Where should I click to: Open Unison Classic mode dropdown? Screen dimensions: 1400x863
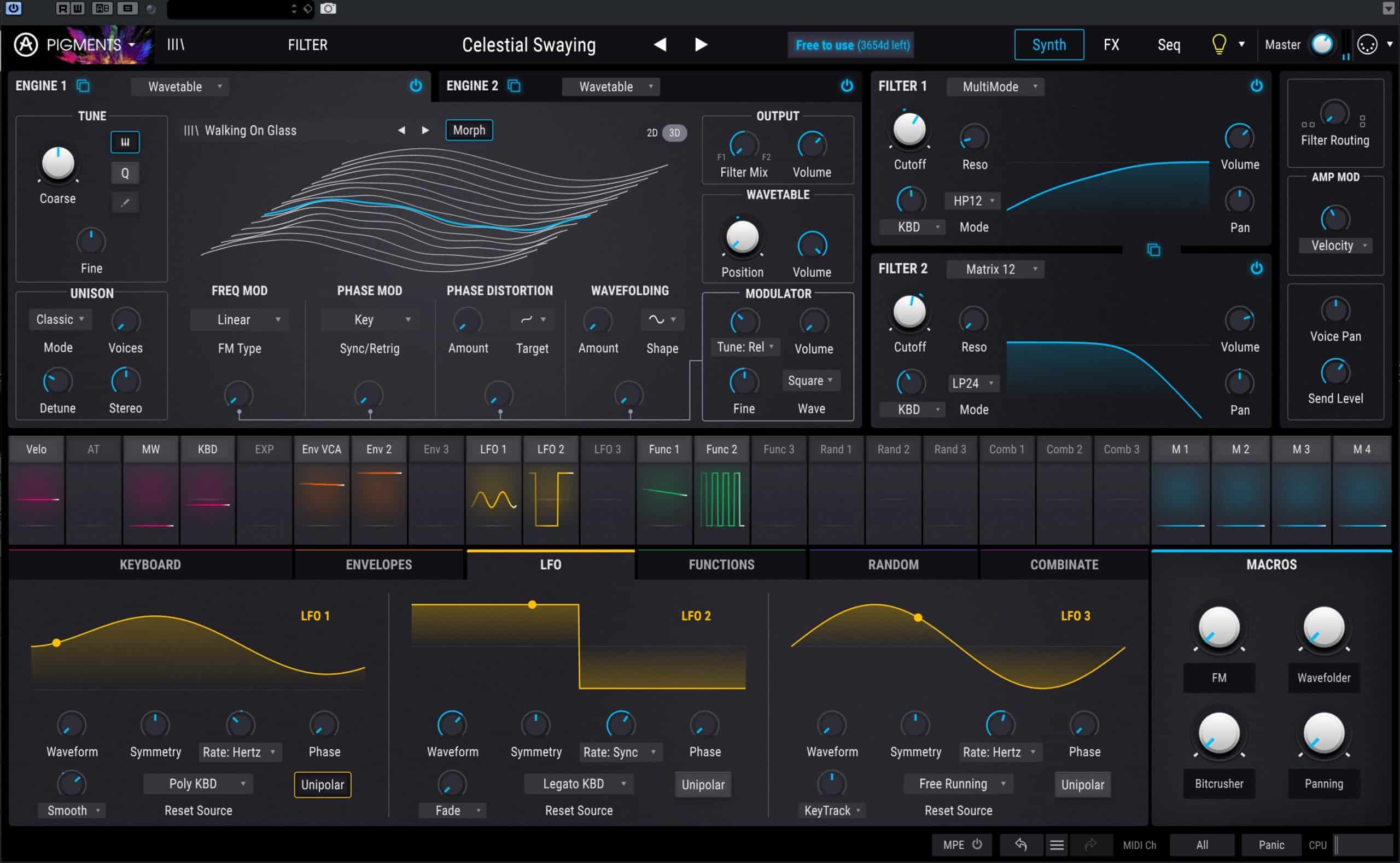click(61, 319)
